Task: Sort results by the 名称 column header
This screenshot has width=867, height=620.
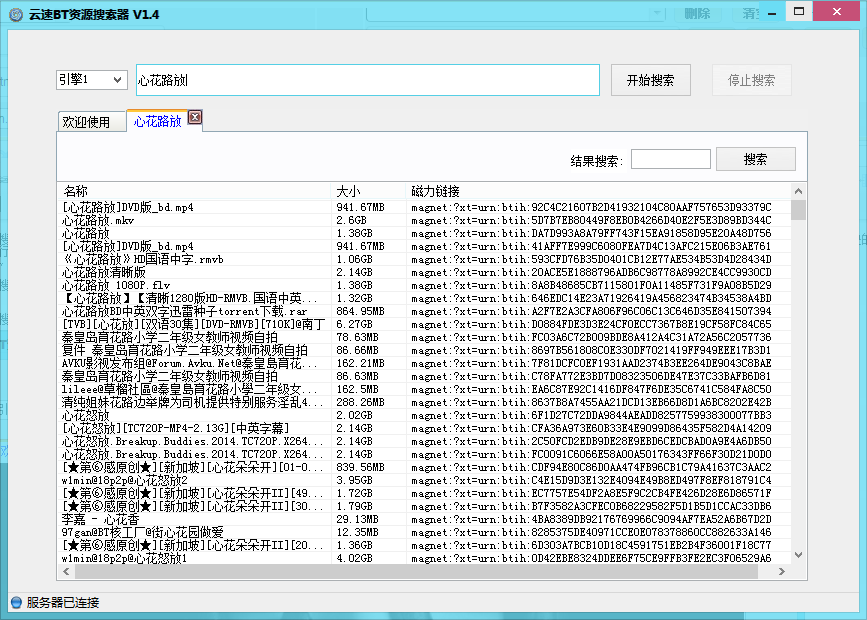Action: pos(190,191)
